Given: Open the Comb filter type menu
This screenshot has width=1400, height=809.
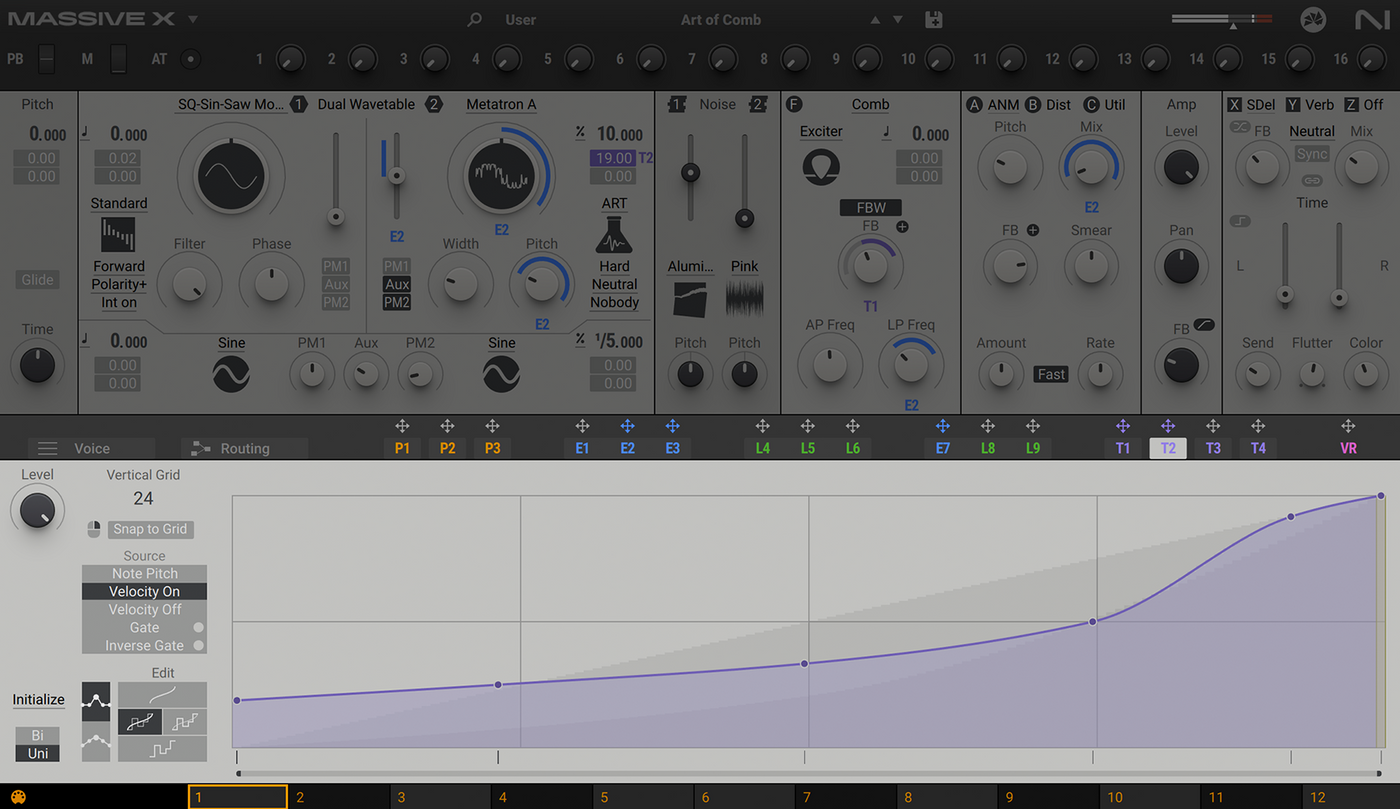Looking at the screenshot, I should (x=870, y=104).
